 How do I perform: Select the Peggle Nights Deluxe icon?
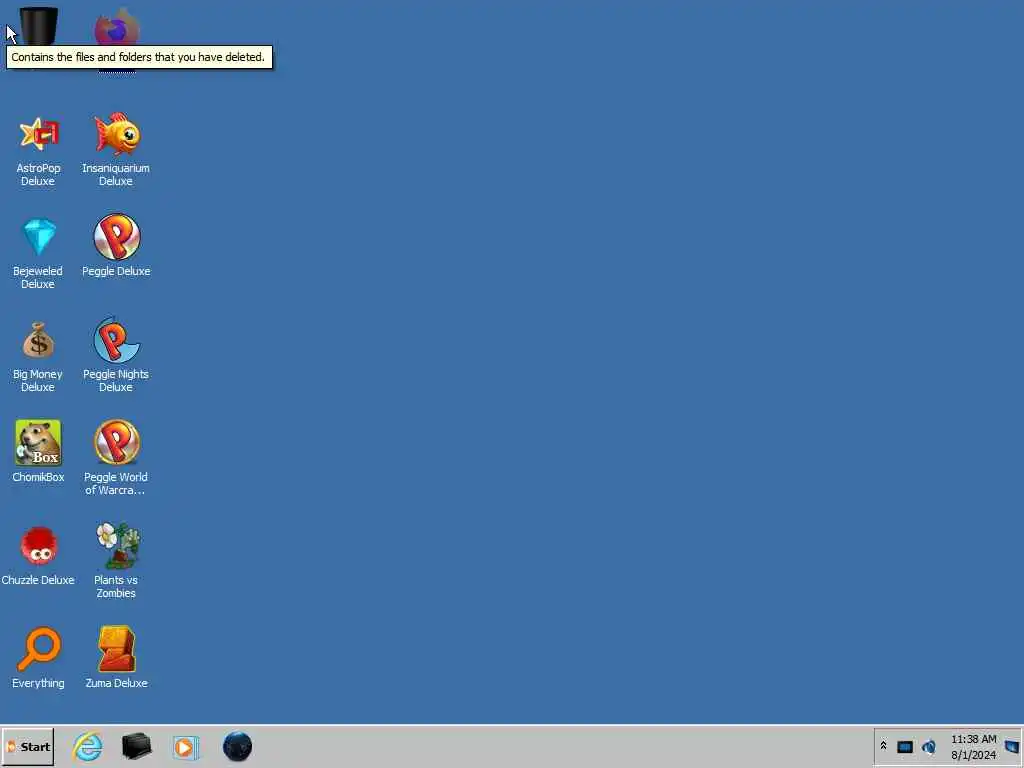coord(117,340)
